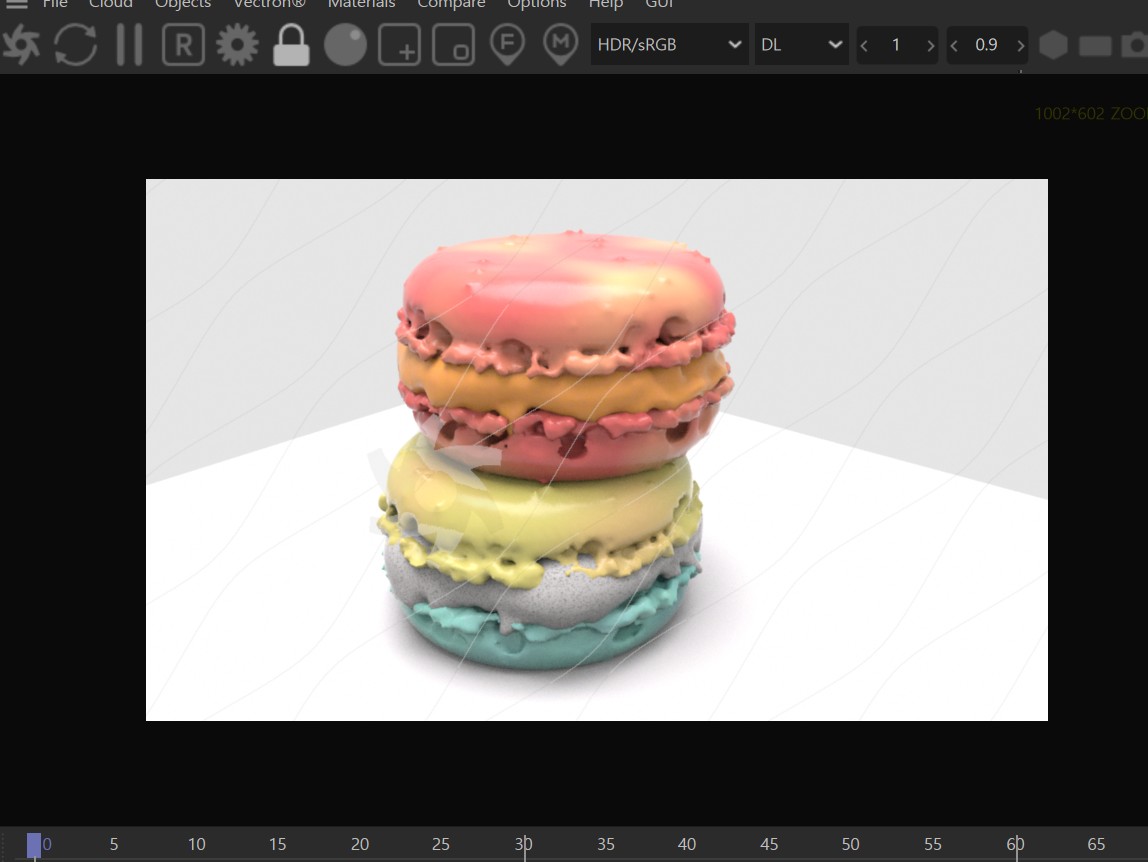The height and width of the screenshot is (862, 1148).
Task: Click the R reset data icon
Action: [x=183, y=45]
